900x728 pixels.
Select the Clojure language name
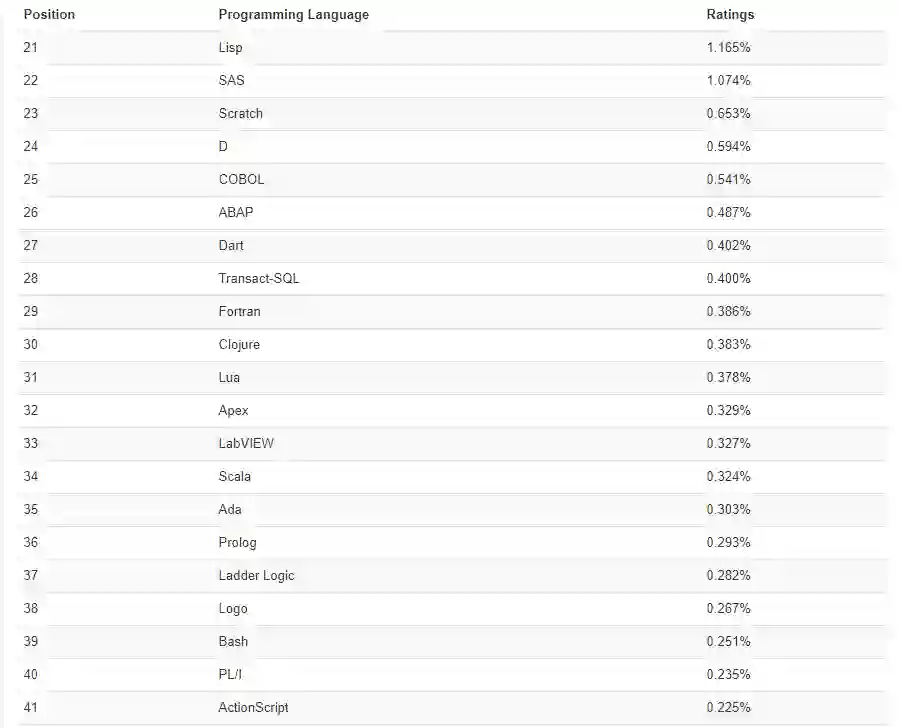239,344
